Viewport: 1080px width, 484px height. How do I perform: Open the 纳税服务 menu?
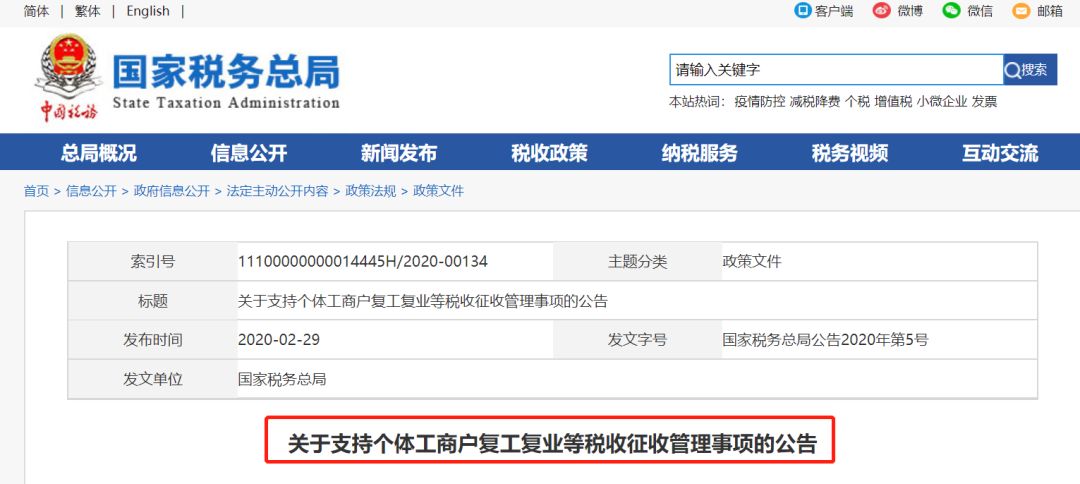click(700, 153)
